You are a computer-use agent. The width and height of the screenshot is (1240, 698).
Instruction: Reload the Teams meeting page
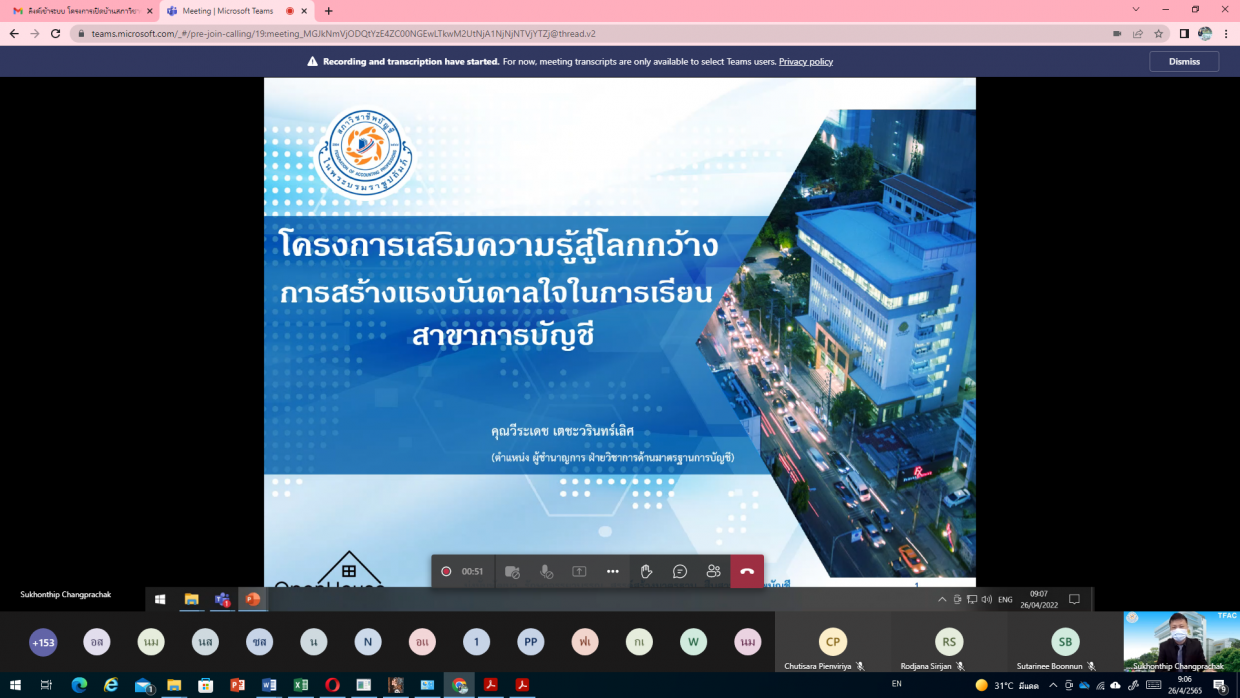(56, 33)
